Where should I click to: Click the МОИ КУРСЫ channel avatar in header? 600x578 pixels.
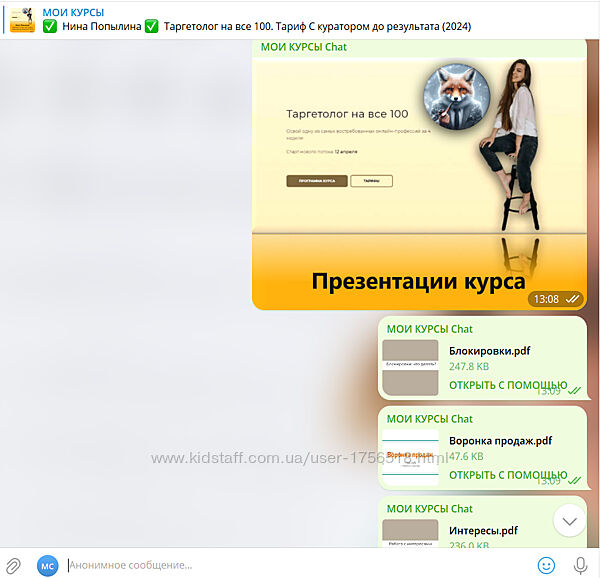[22, 19]
